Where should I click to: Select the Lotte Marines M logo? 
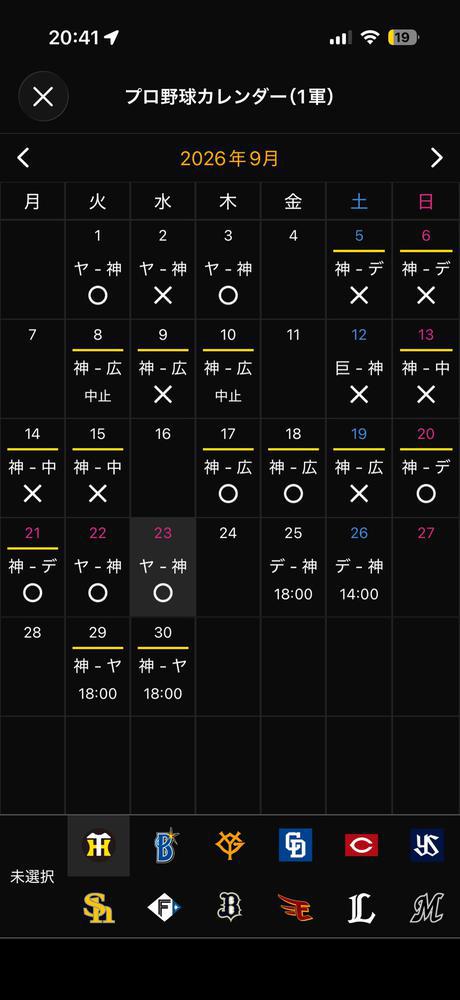[x=426, y=908]
